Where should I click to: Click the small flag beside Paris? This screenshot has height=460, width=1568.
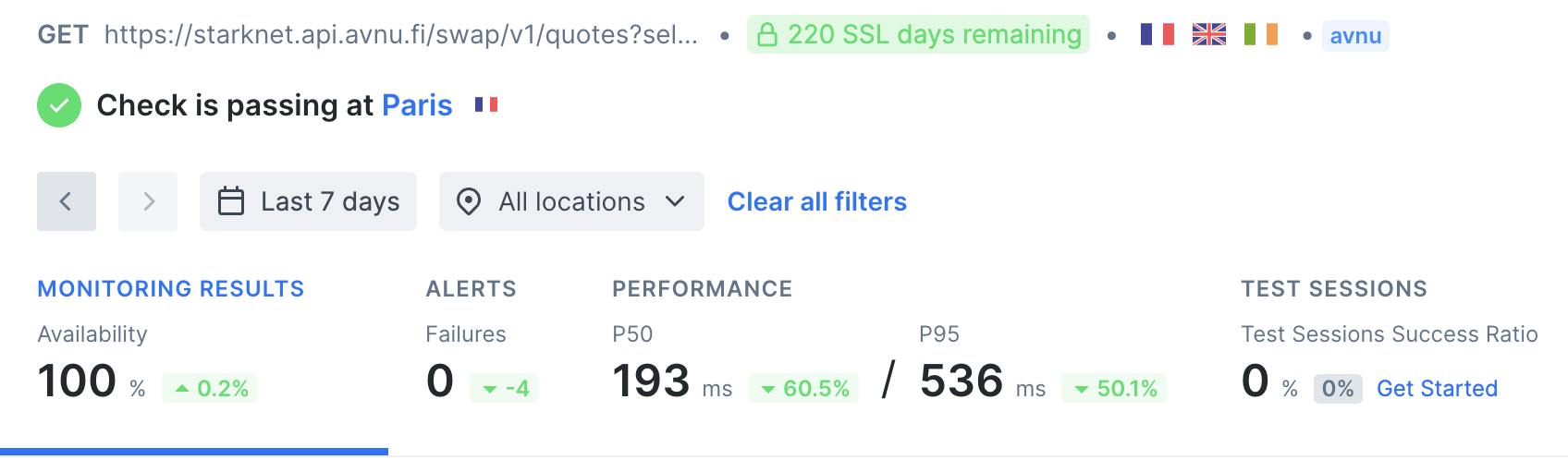[486, 105]
